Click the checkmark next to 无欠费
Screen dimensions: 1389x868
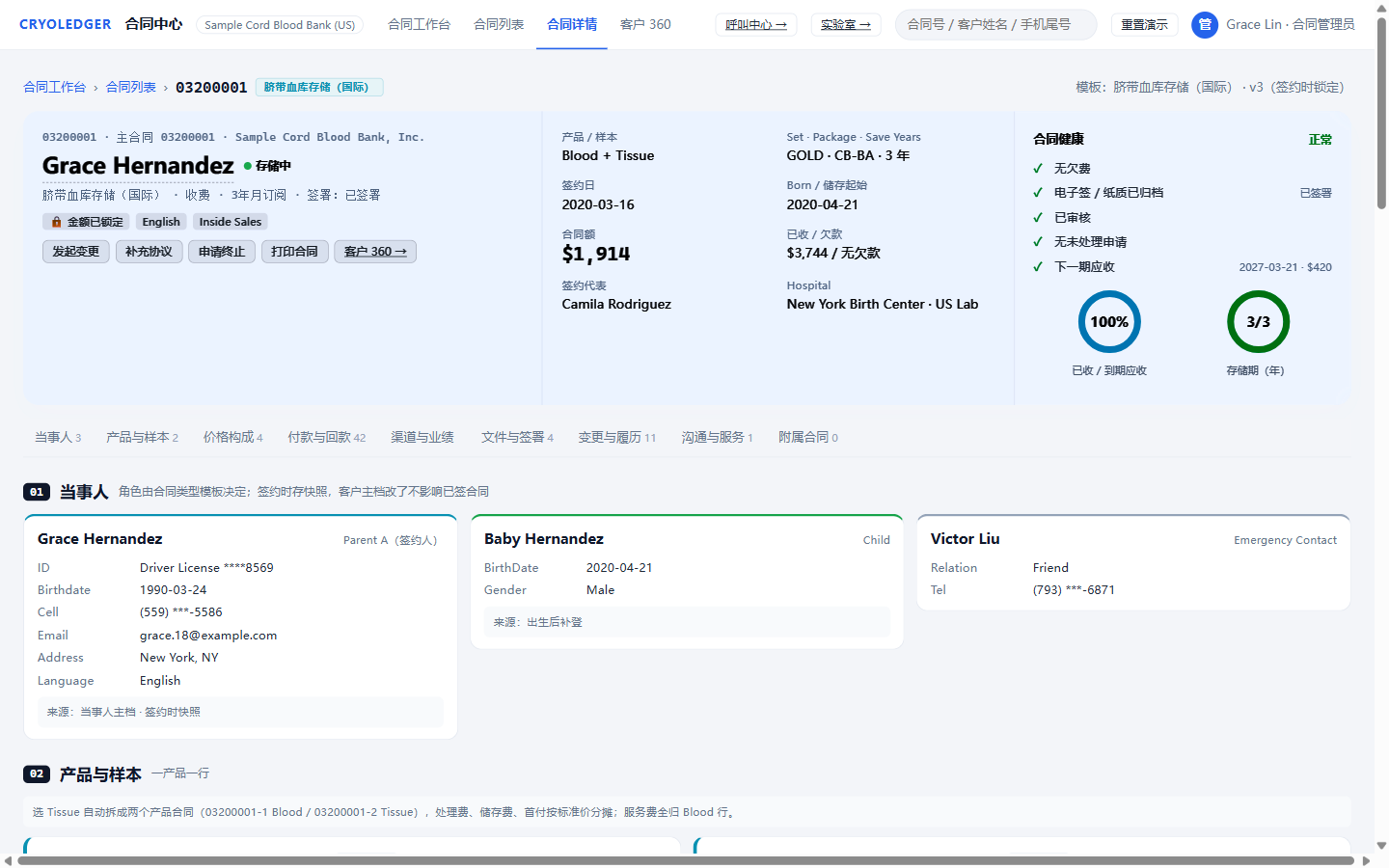coord(1038,168)
